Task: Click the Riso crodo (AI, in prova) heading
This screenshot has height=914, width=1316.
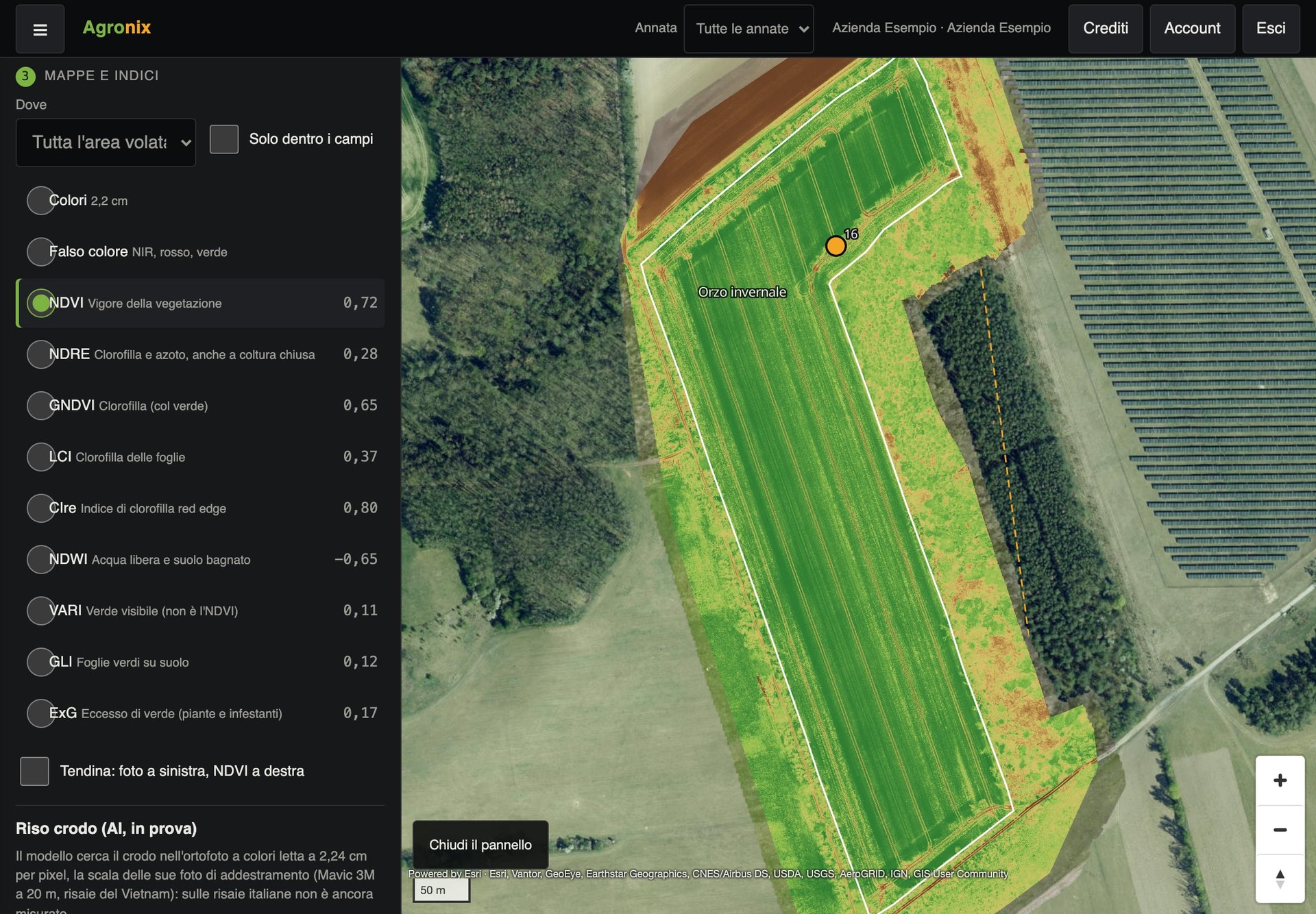Action: 106,828
